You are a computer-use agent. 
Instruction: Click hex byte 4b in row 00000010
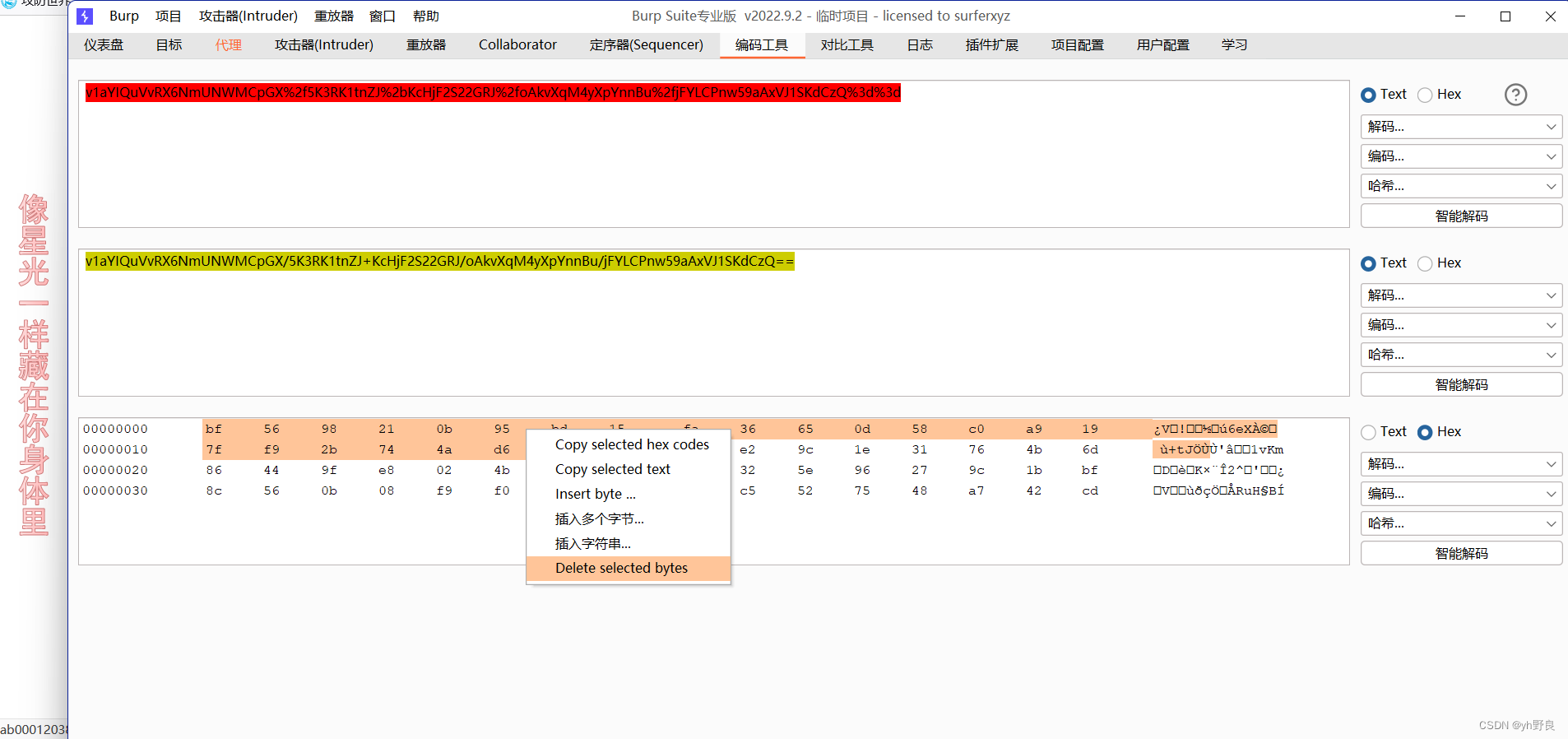point(1034,449)
